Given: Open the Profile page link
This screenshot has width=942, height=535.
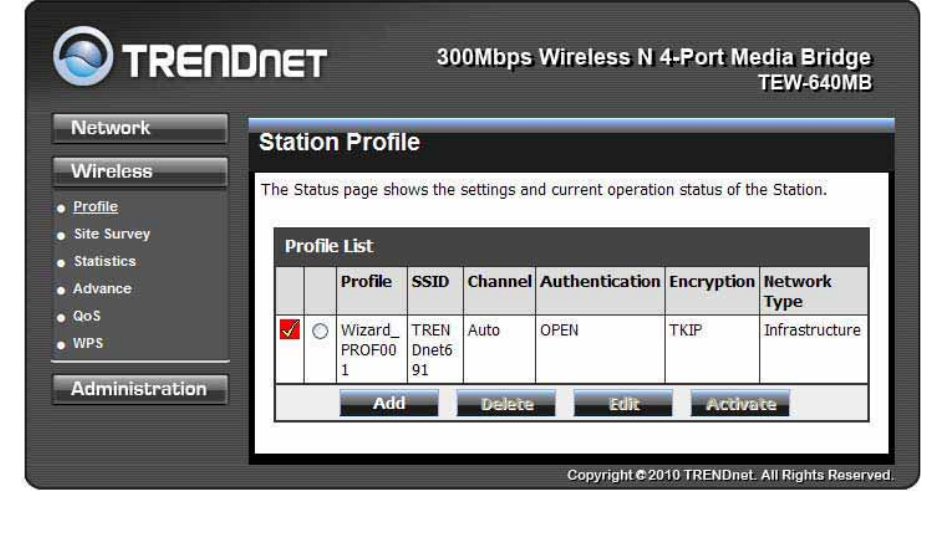Looking at the screenshot, I should click(95, 207).
